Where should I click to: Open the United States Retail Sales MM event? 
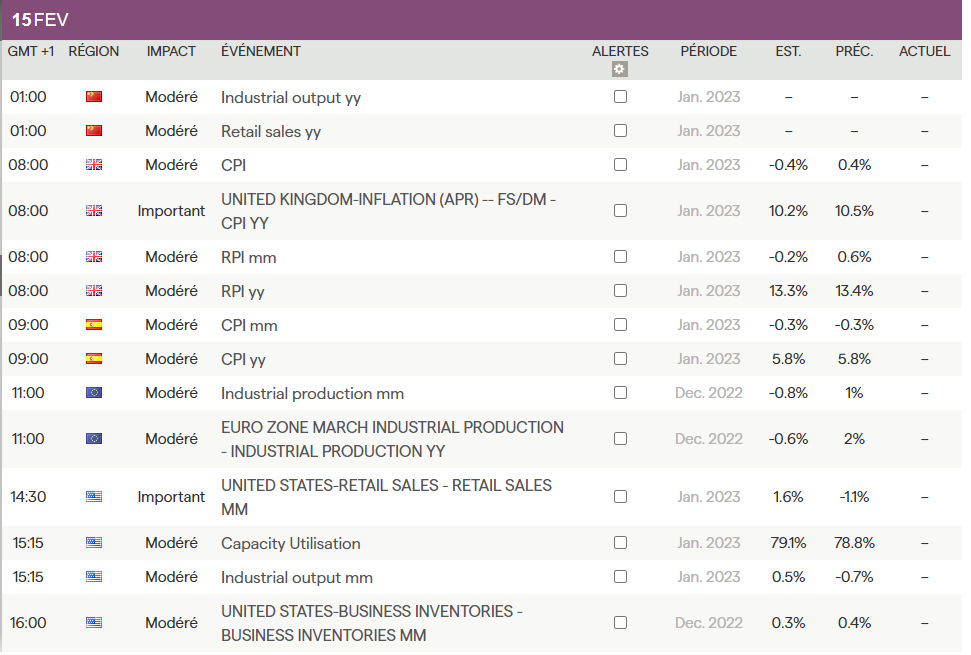click(x=386, y=497)
